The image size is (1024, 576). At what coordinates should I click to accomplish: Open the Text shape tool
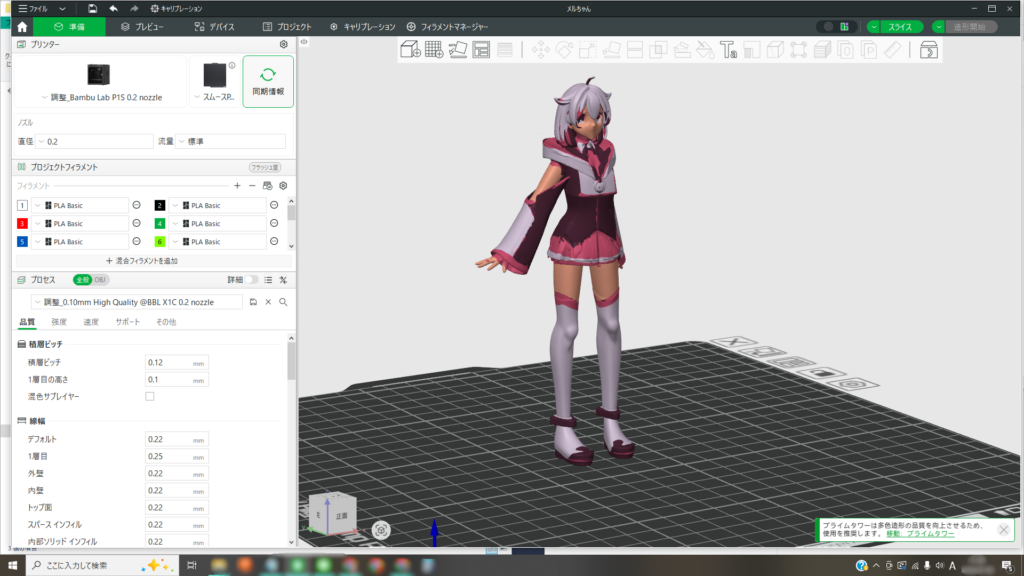click(x=728, y=50)
